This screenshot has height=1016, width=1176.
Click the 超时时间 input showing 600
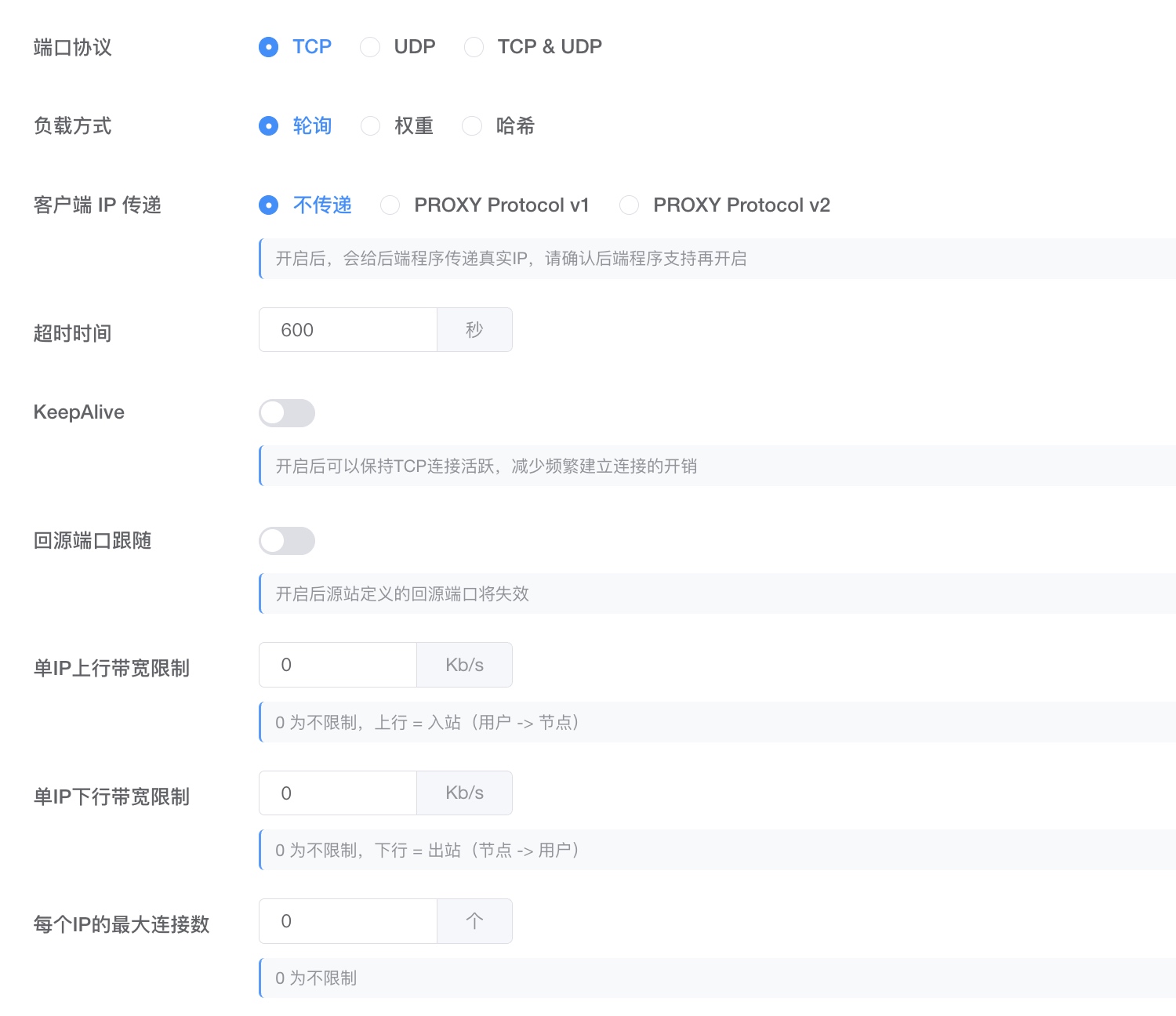347,330
